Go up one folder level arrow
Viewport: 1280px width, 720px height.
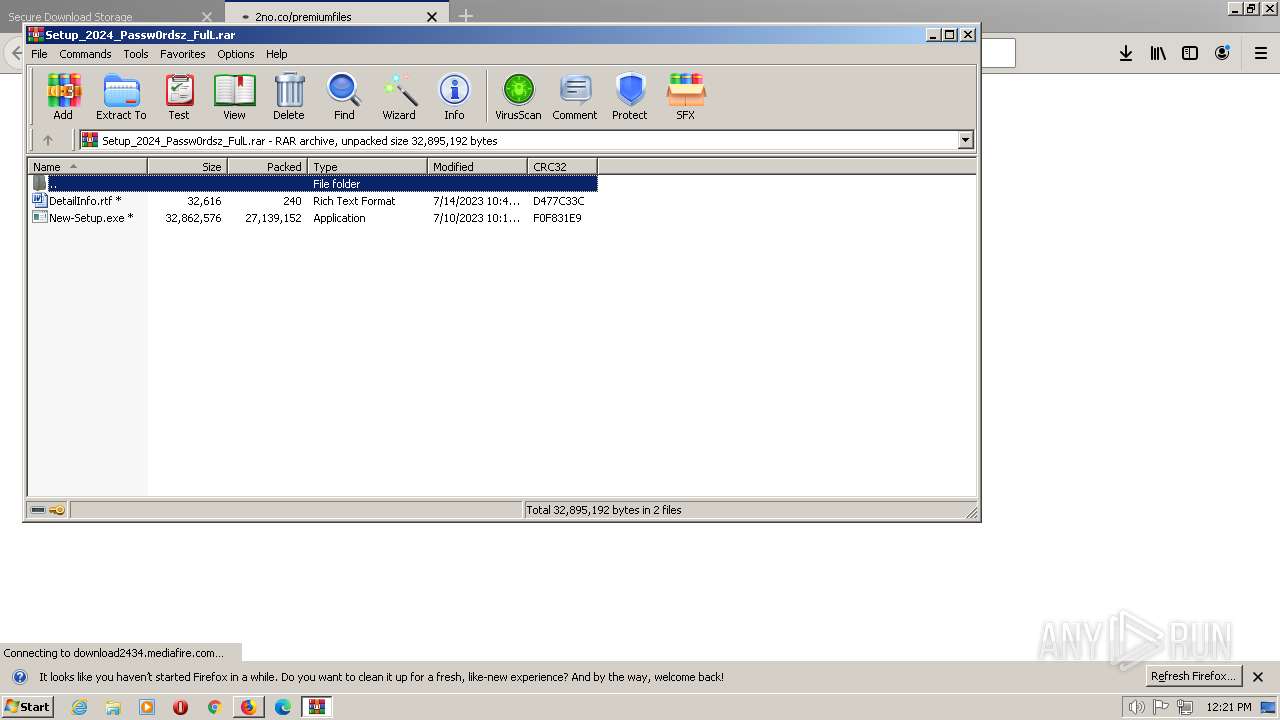click(x=47, y=140)
